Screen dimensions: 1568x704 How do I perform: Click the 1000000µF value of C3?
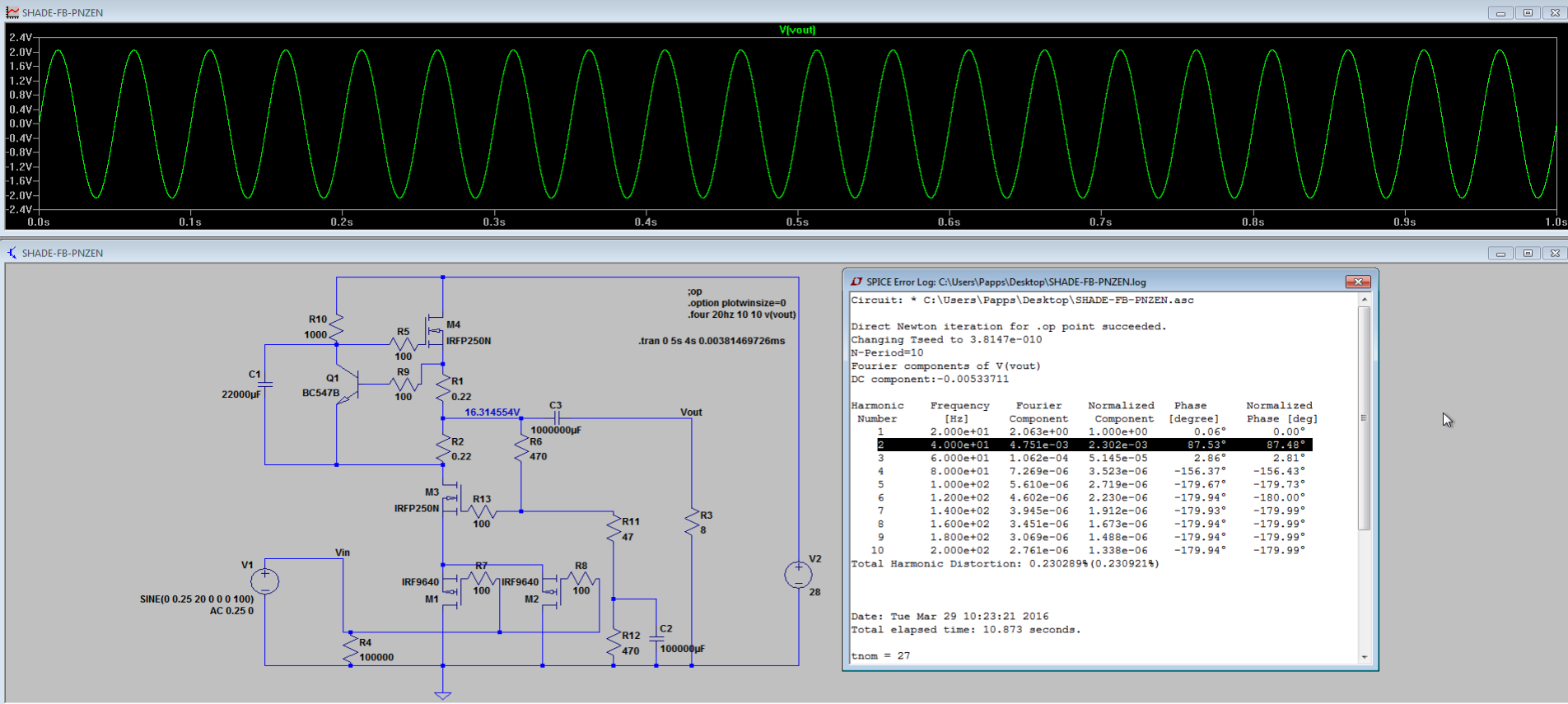point(556,431)
